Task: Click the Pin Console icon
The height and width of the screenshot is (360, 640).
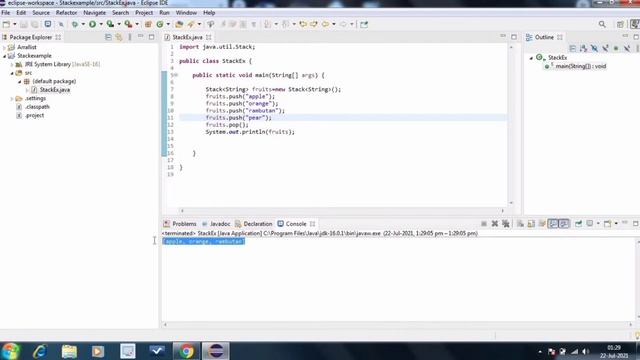Action: coord(578,224)
